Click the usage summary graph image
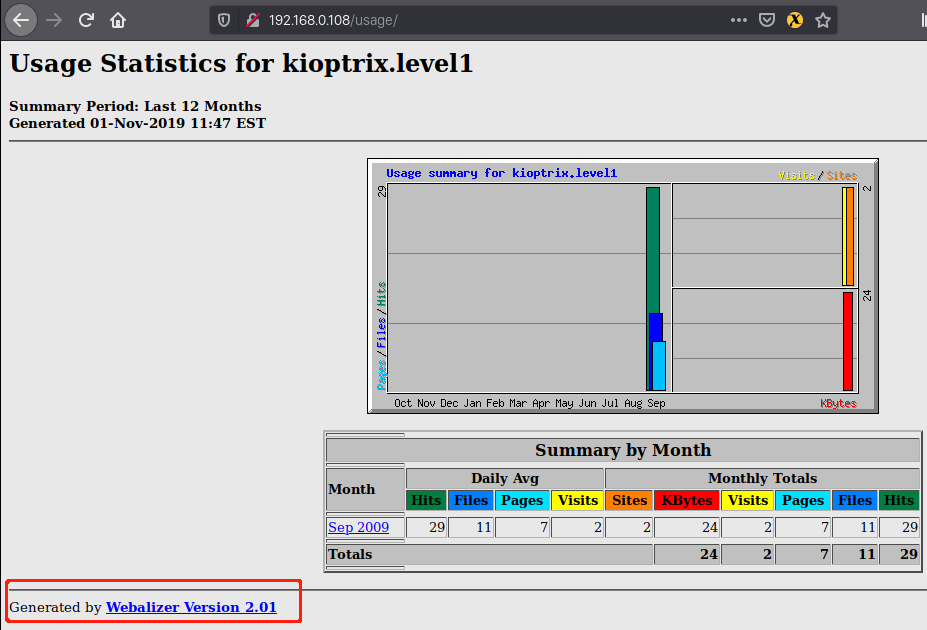The height and width of the screenshot is (630, 927). (622, 285)
